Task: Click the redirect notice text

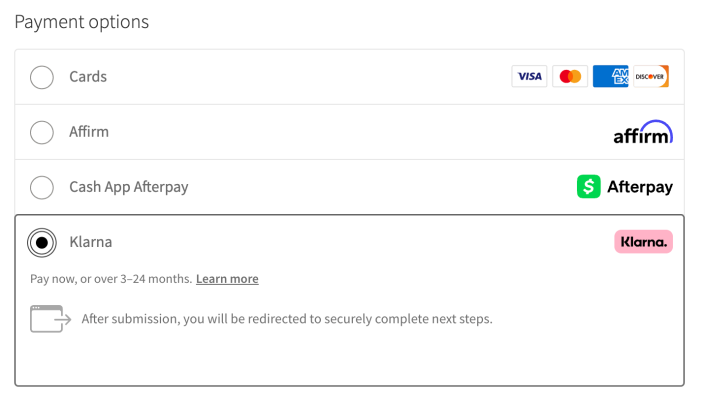Action: click(x=287, y=319)
